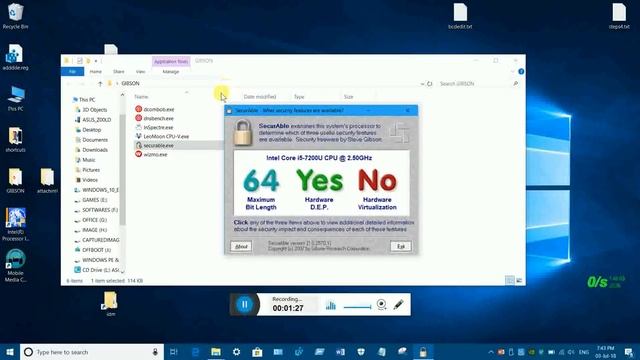
Task: Open Task View on the taskbar
Action: coord(173,352)
